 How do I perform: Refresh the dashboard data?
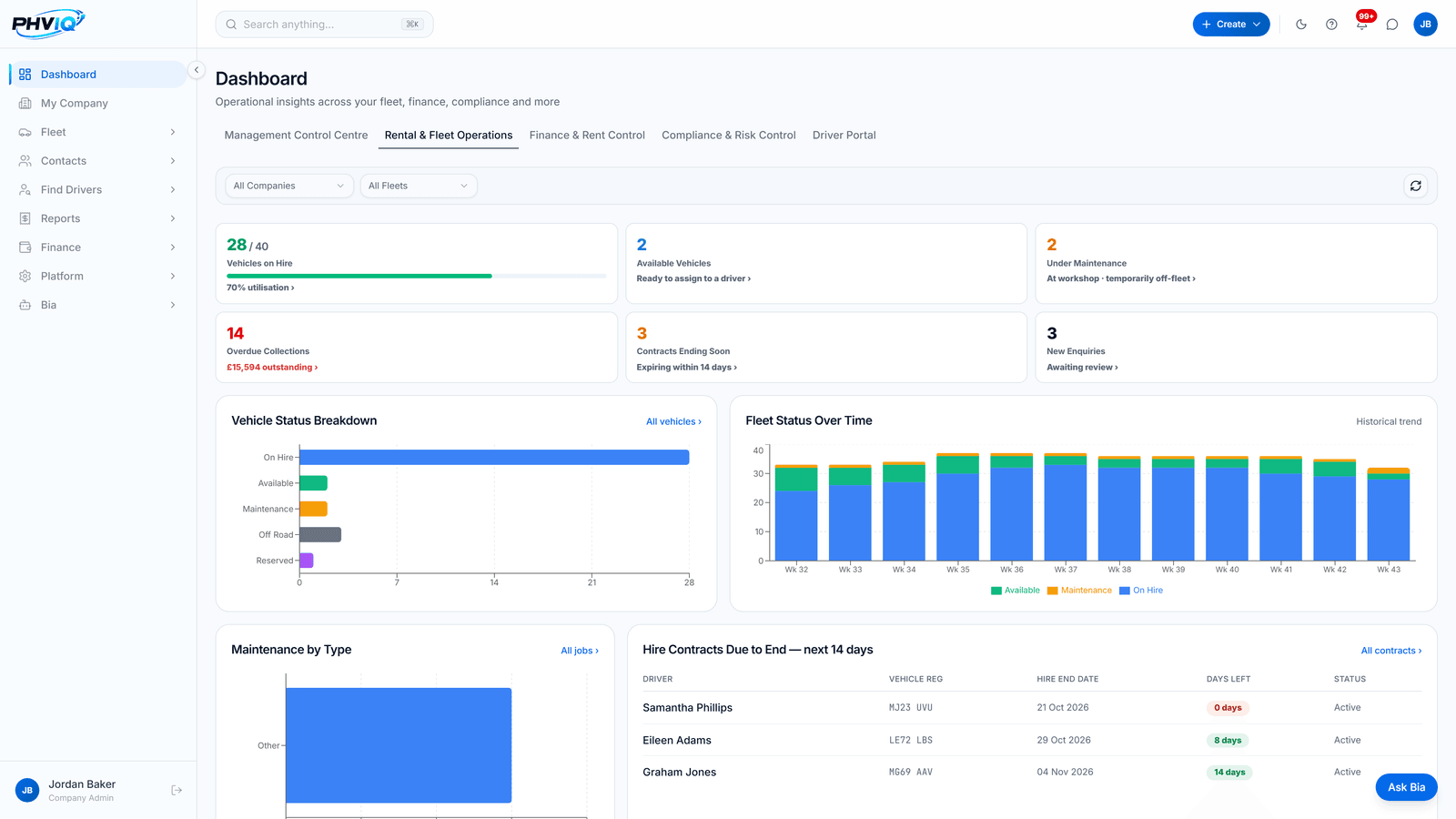click(1416, 186)
